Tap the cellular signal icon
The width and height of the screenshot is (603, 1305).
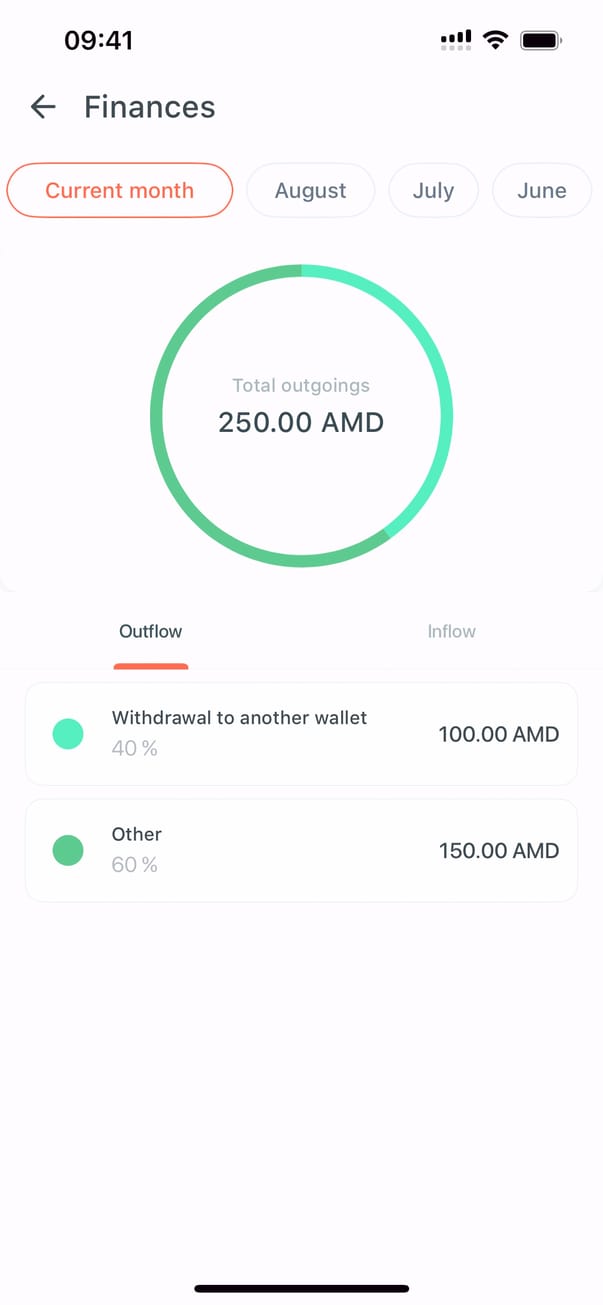(456, 40)
